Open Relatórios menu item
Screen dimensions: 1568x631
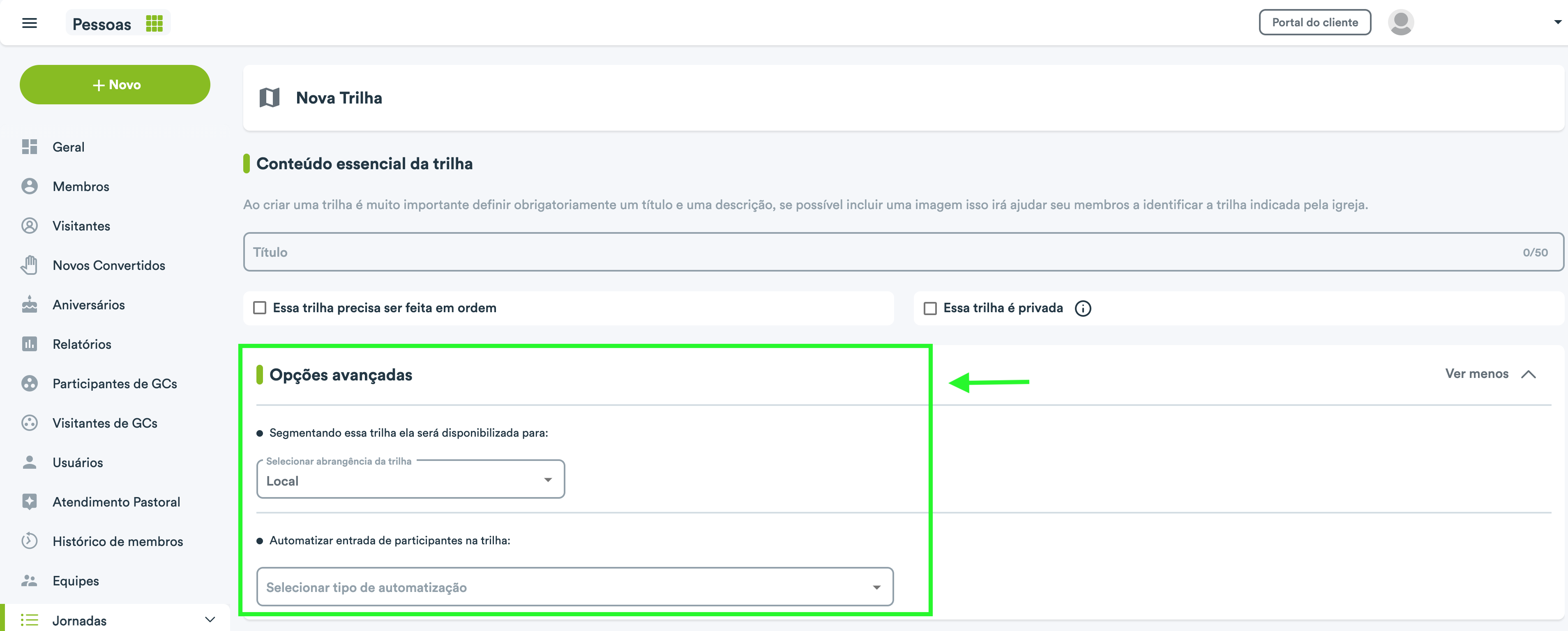tap(82, 344)
